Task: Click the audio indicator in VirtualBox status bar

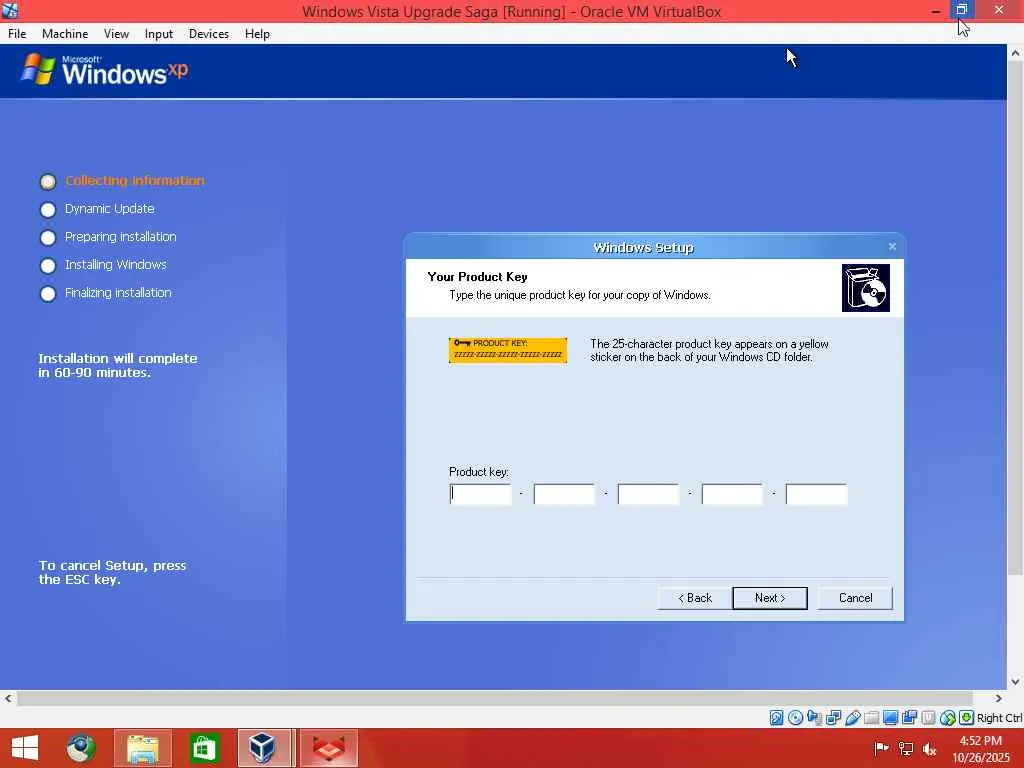Action: click(x=814, y=718)
